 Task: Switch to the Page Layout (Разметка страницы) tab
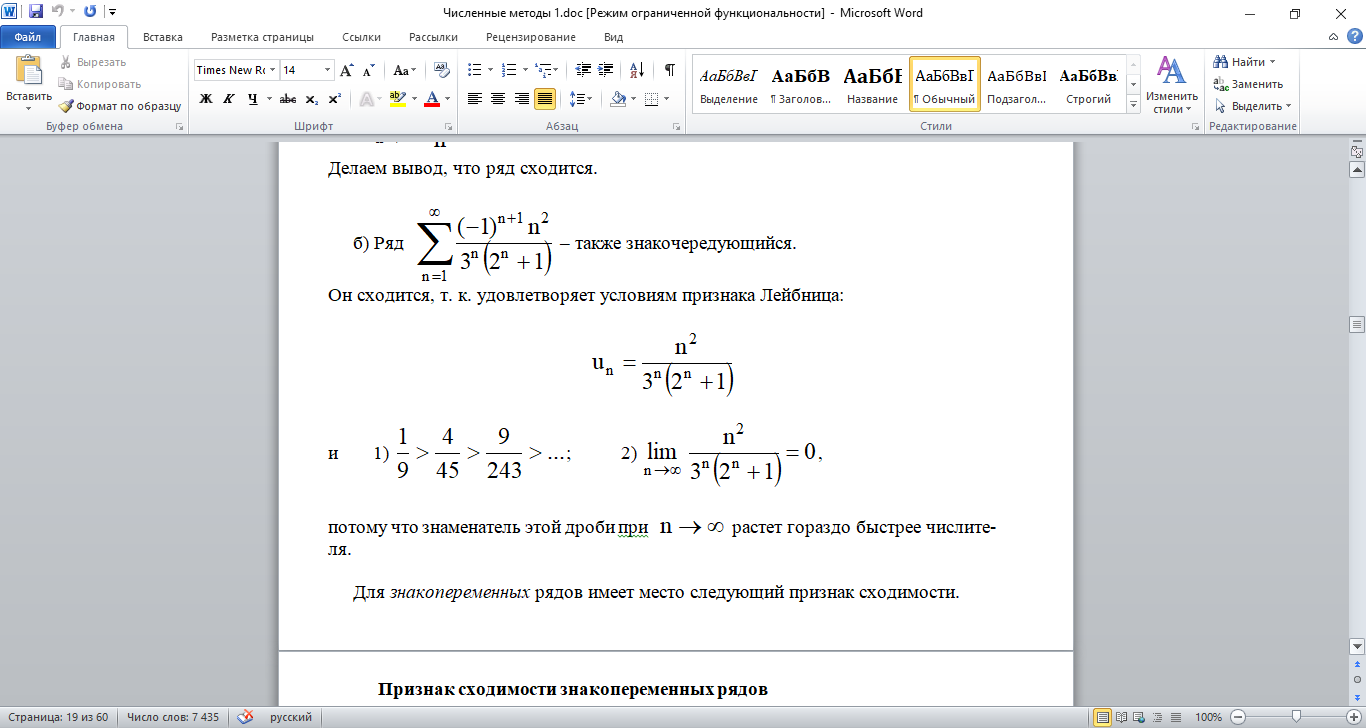tap(262, 37)
